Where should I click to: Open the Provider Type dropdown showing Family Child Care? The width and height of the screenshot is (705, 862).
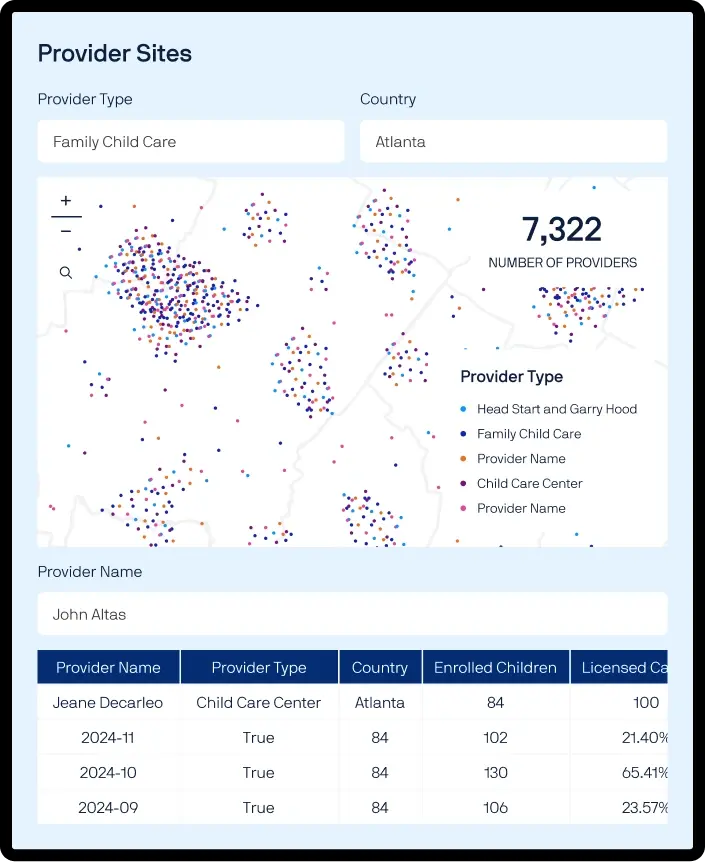[191, 141]
